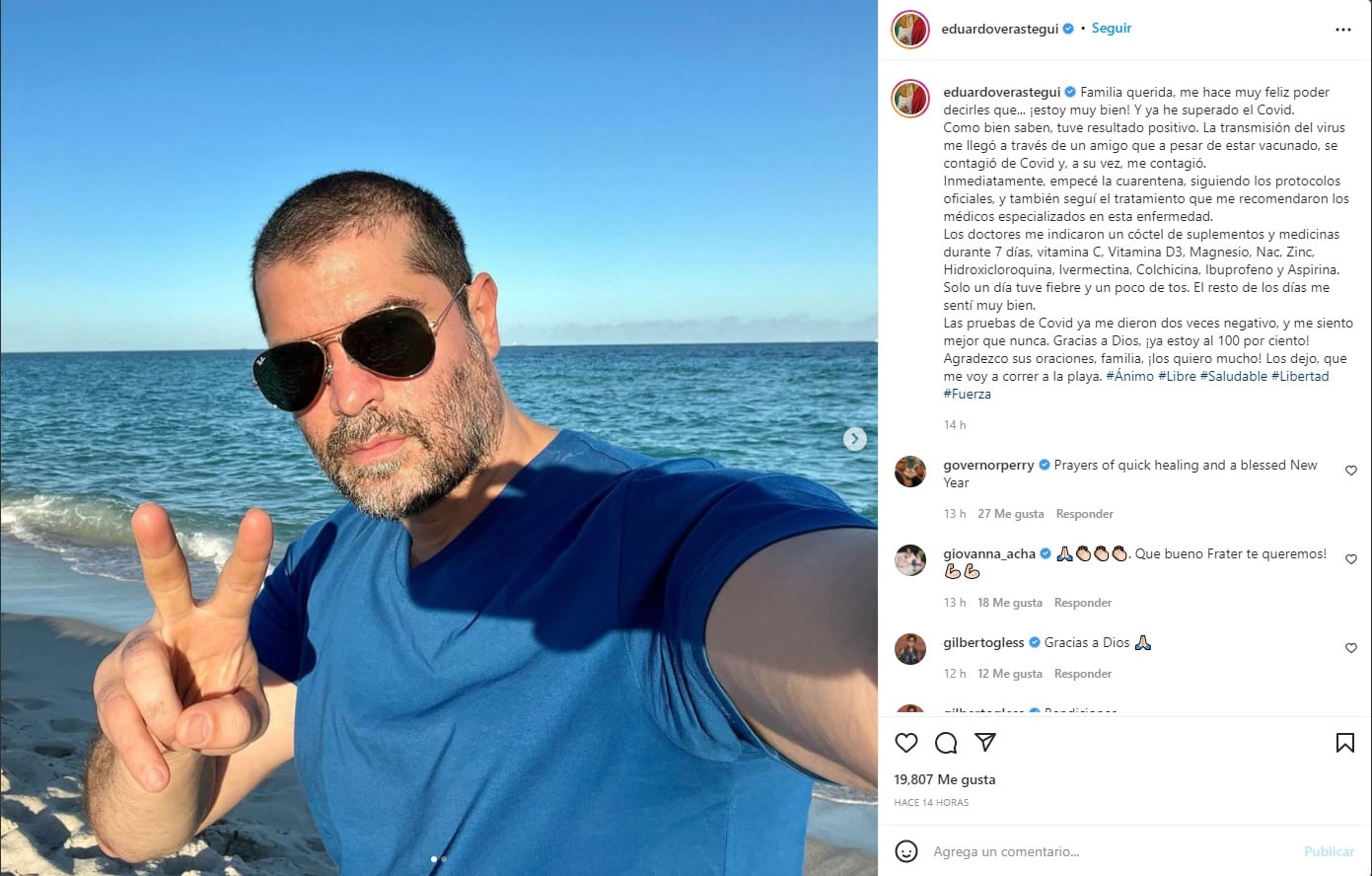
Task: Click eduardoverastegui's verified badge
Action: [x=1067, y=29]
